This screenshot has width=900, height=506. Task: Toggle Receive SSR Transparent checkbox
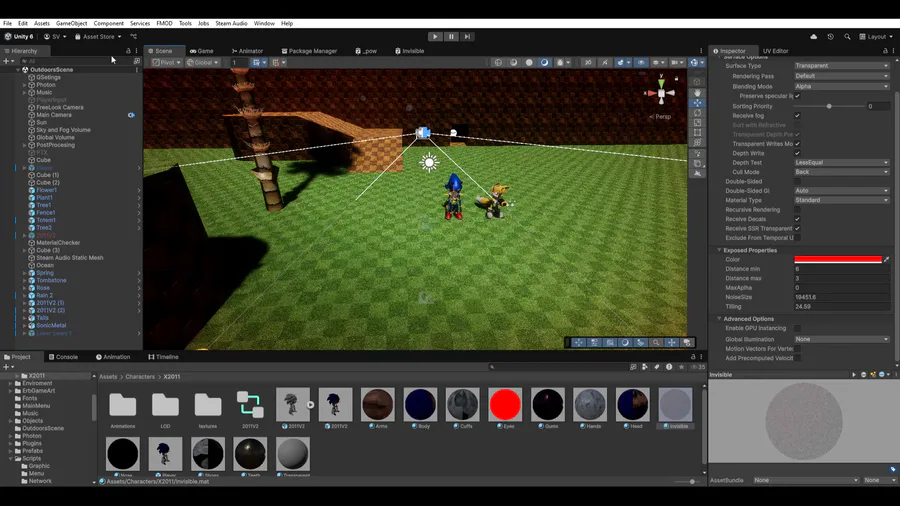click(x=797, y=228)
